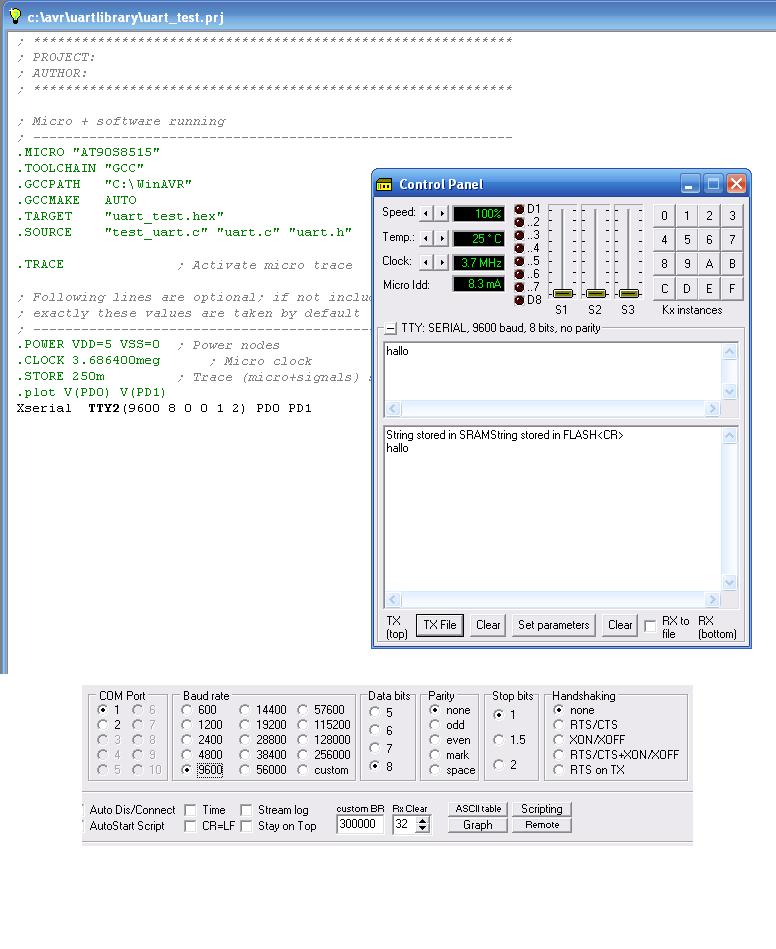Click keypad key 9
Viewport: 776px width, 949px height.
[687, 264]
